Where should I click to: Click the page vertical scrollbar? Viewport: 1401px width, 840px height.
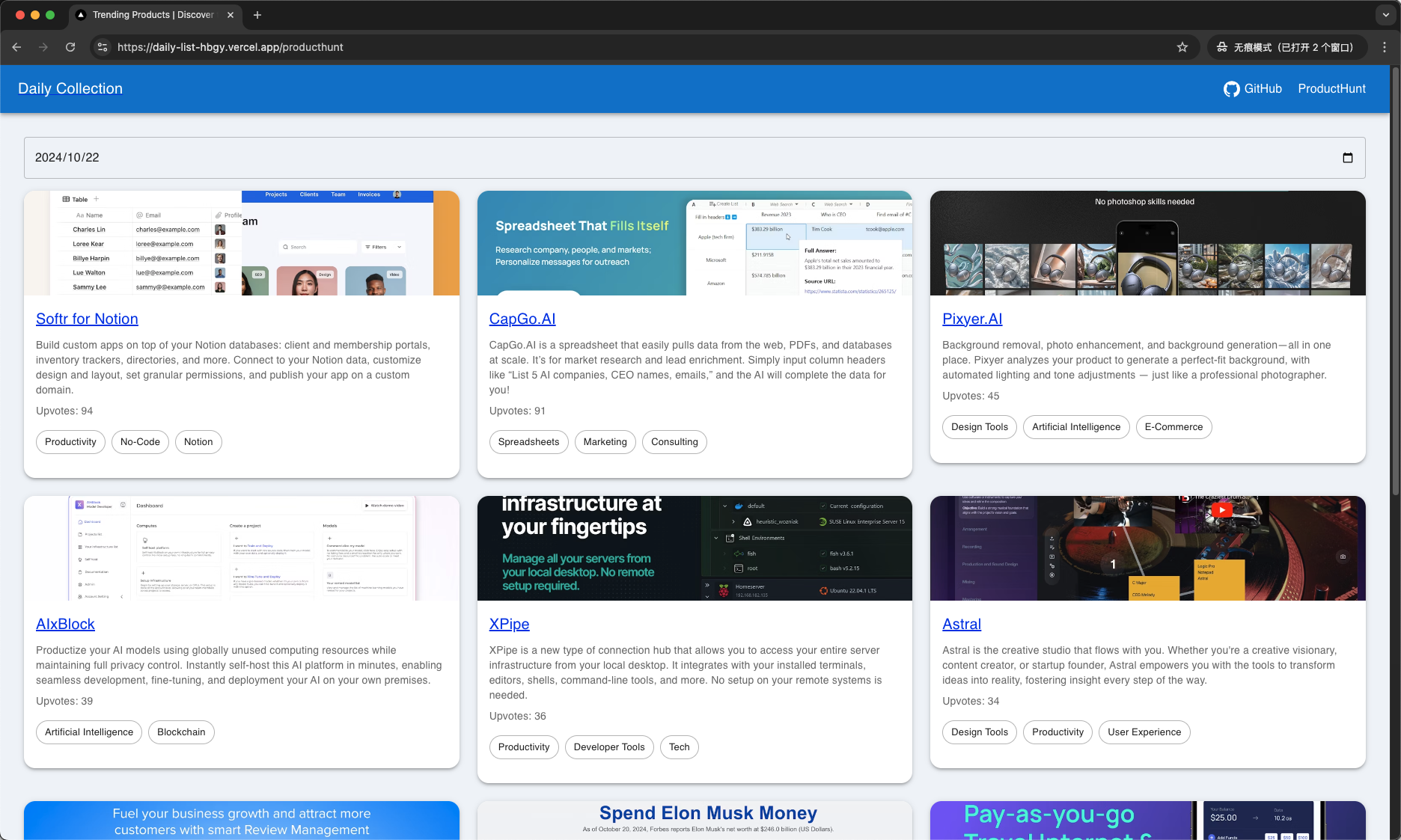(1395, 280)
